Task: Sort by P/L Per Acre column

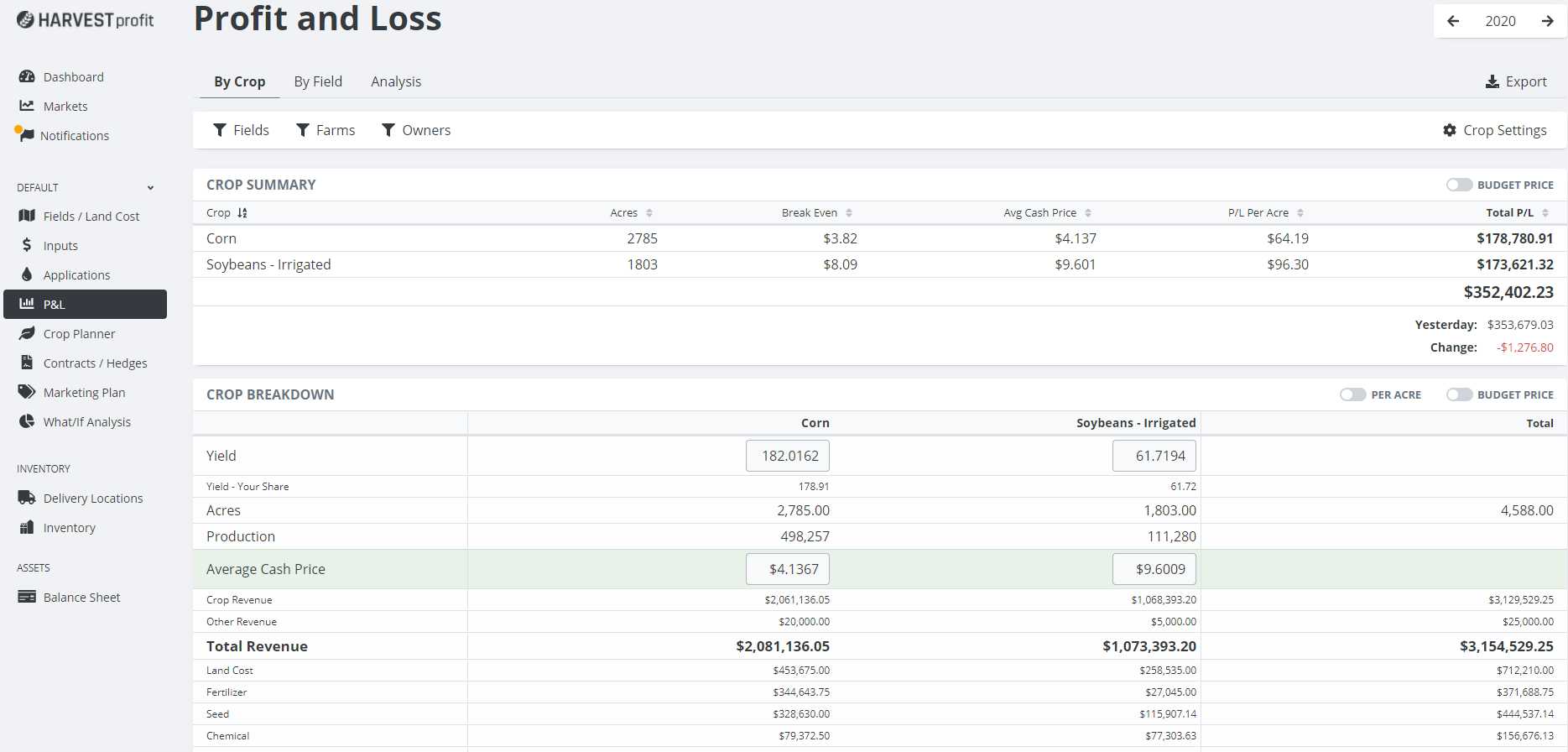Action: 1266,213
